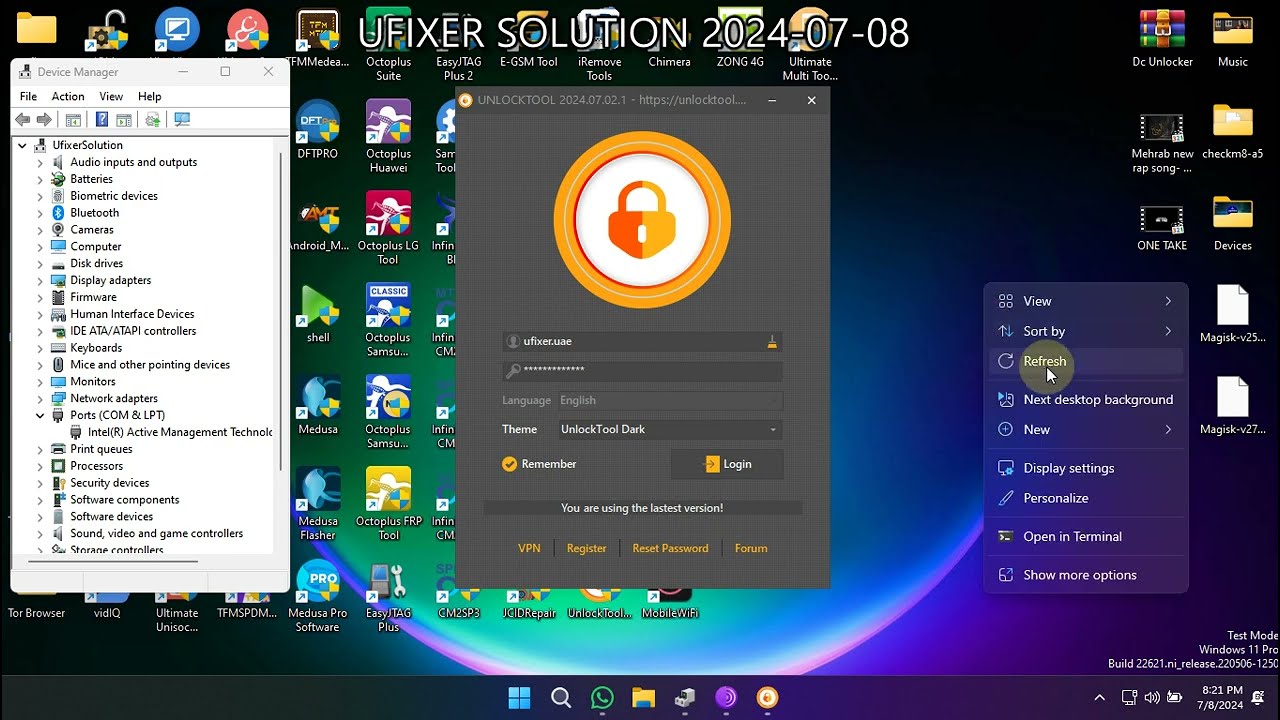The height and width of the screenshot is (720, 1280).
Task: Expand Audio inputs and outputs node
Action: 40,163
